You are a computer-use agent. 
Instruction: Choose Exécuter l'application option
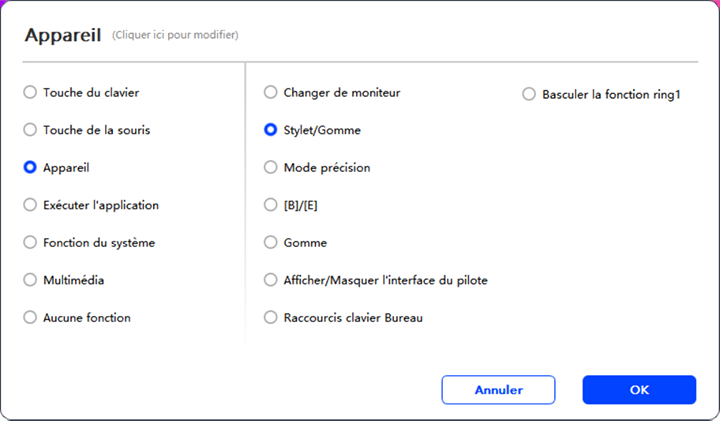[x=30, y=205]
